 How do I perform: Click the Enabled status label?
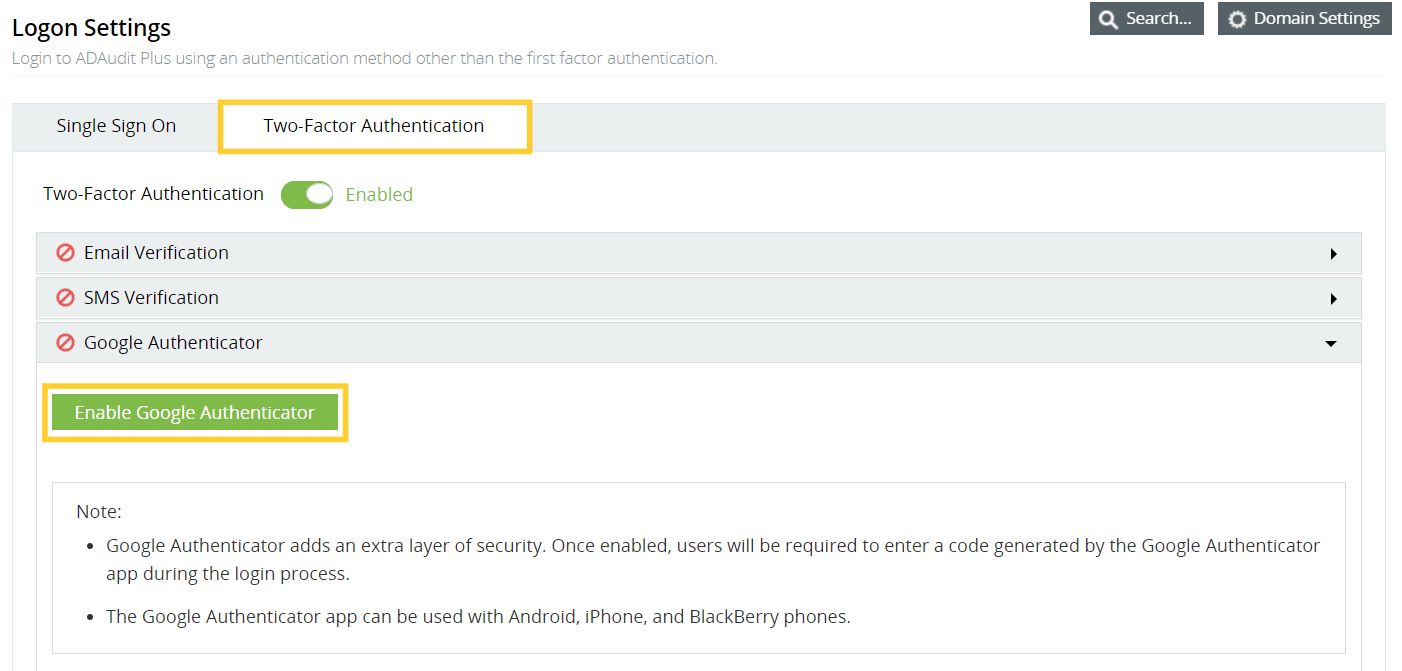coord(378,194)
